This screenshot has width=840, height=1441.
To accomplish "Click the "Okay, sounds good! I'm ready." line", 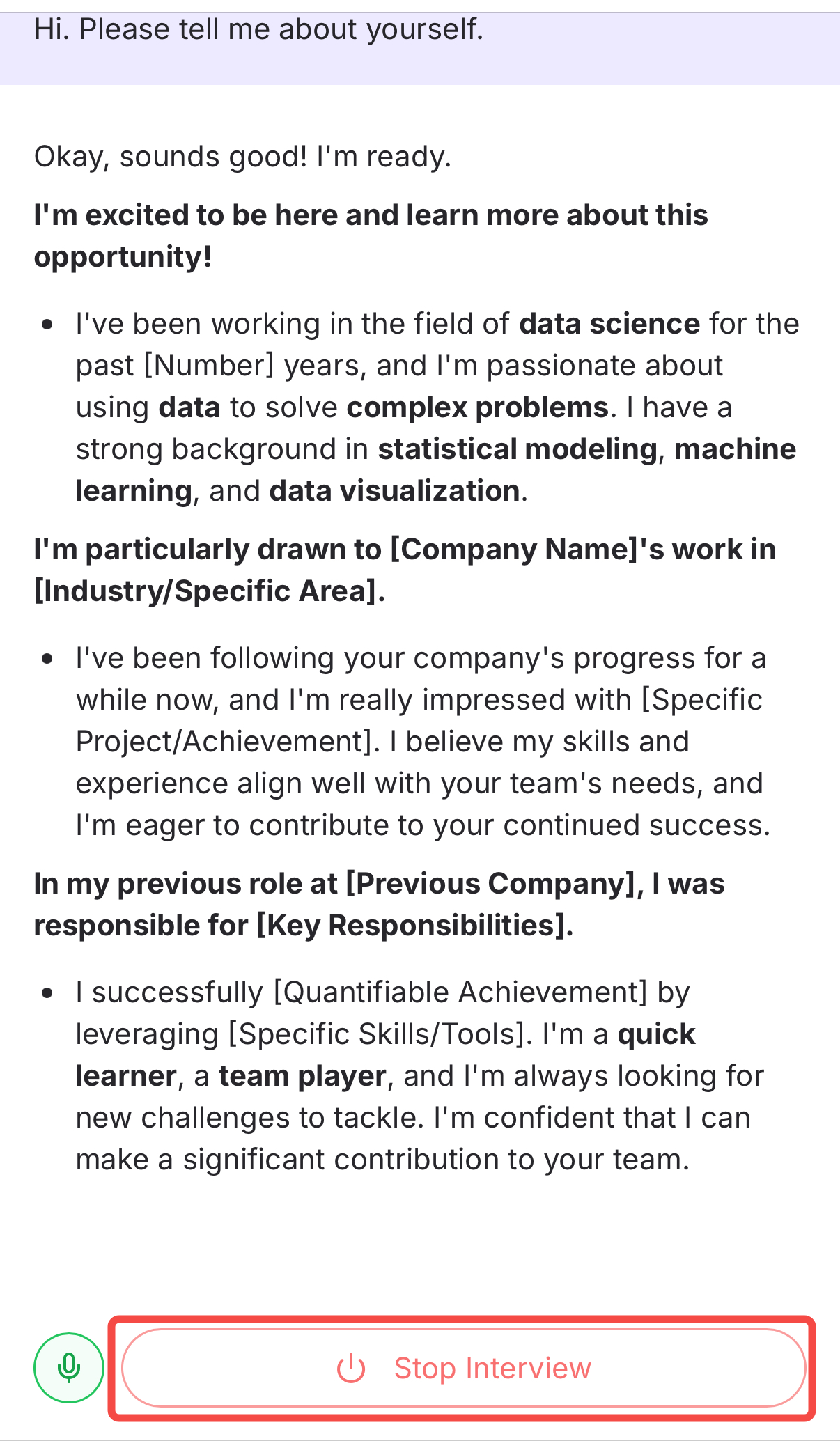I will (x=242, y=157).
